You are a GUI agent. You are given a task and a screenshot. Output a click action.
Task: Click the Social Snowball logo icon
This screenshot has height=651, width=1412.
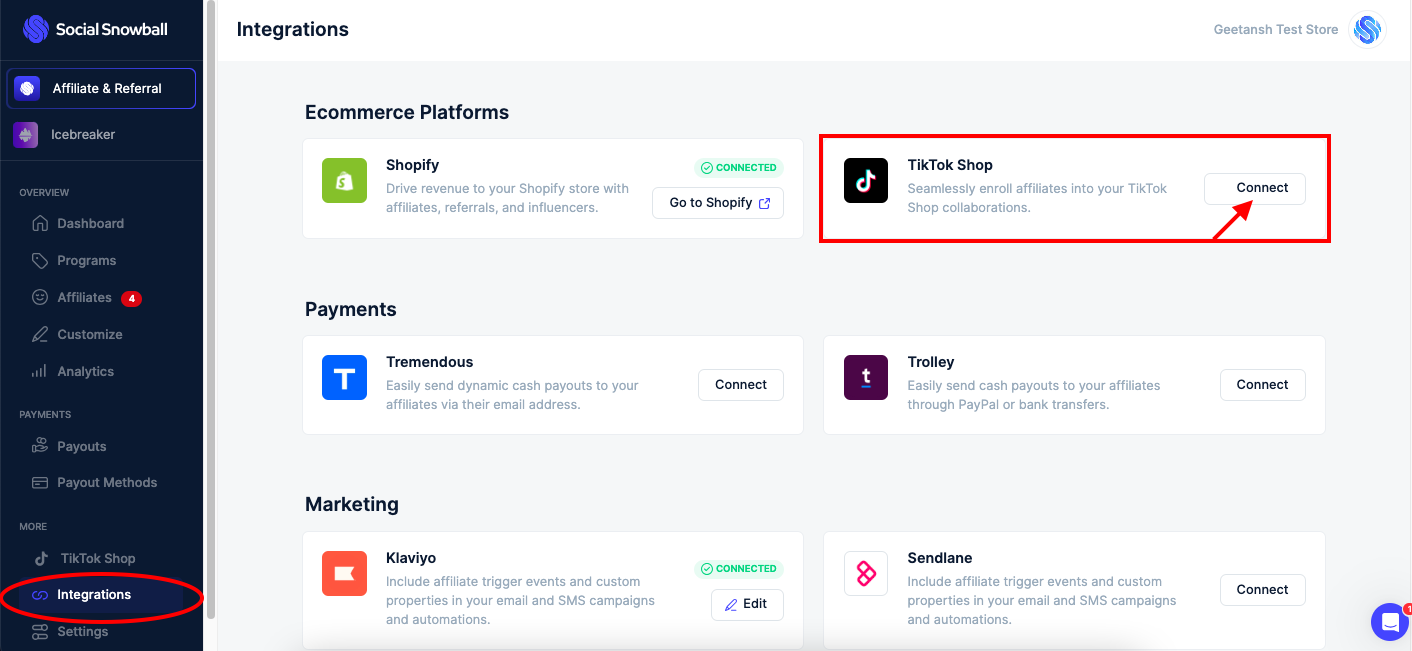click(x=36, y=29)
